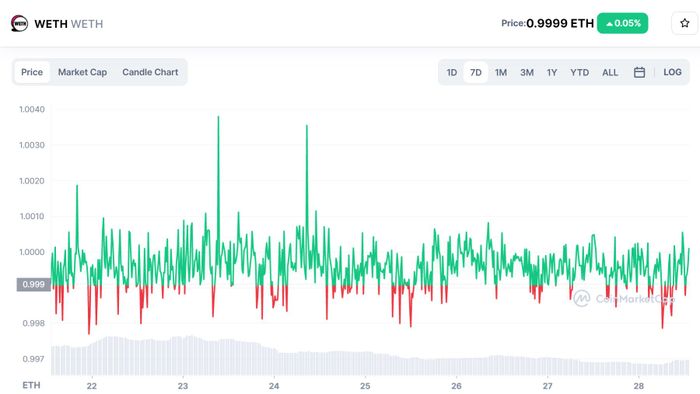The height and width of the screenshot is (394, 700).
Task: Click the 0.997 y-axis label
Action: click(33, 359)
